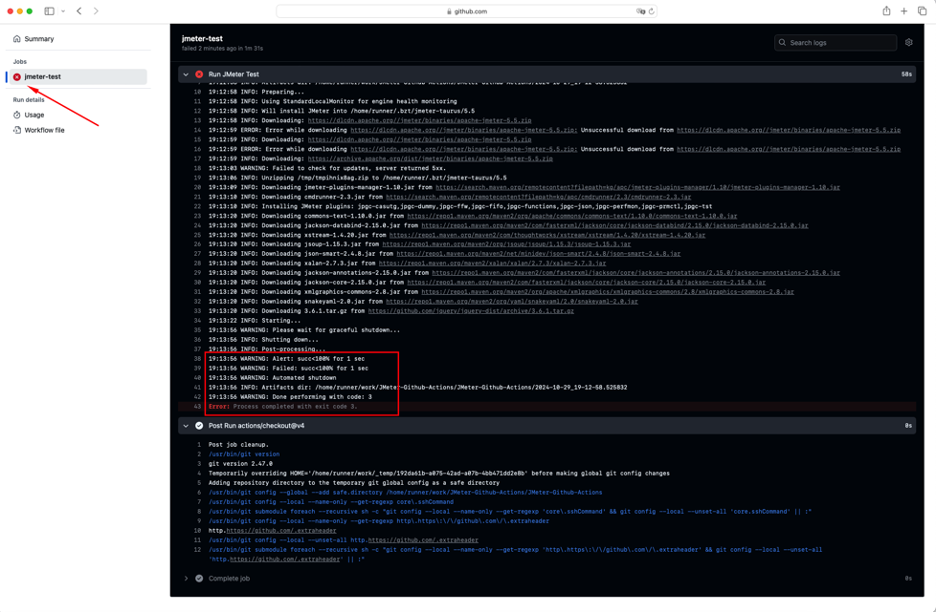Open the Summary page
The width and height of the screenshot is (936, 612).
click(x=39, y=39)
